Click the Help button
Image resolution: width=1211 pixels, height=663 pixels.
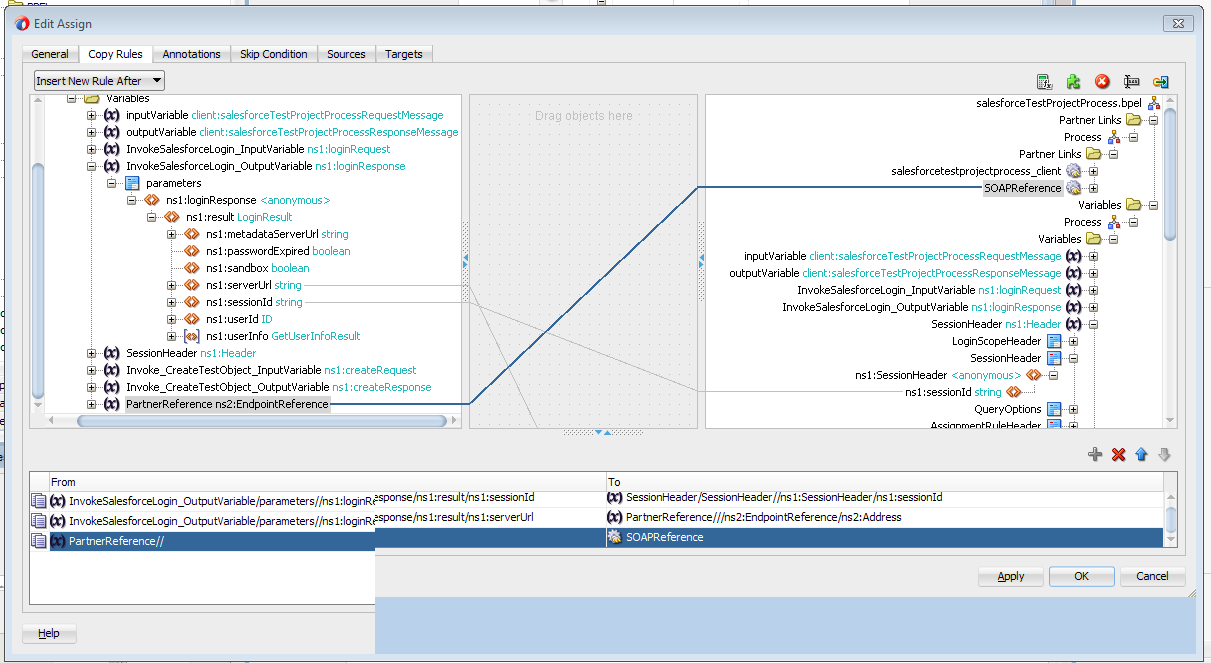48,633
